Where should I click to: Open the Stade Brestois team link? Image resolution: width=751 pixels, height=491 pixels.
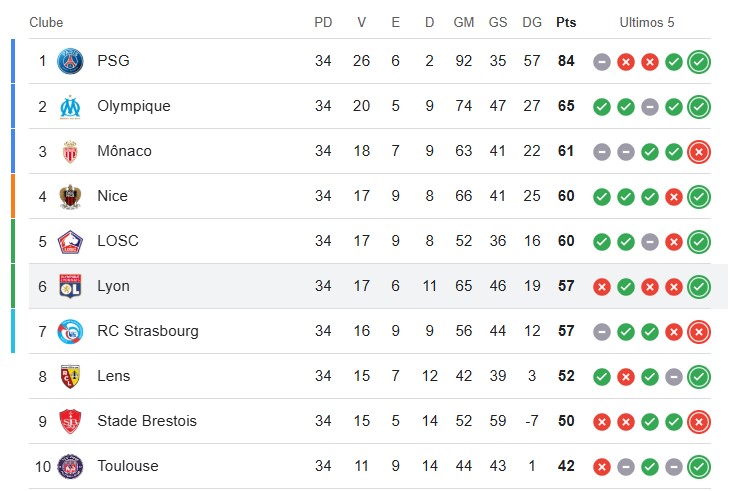(x=147, y=421)
